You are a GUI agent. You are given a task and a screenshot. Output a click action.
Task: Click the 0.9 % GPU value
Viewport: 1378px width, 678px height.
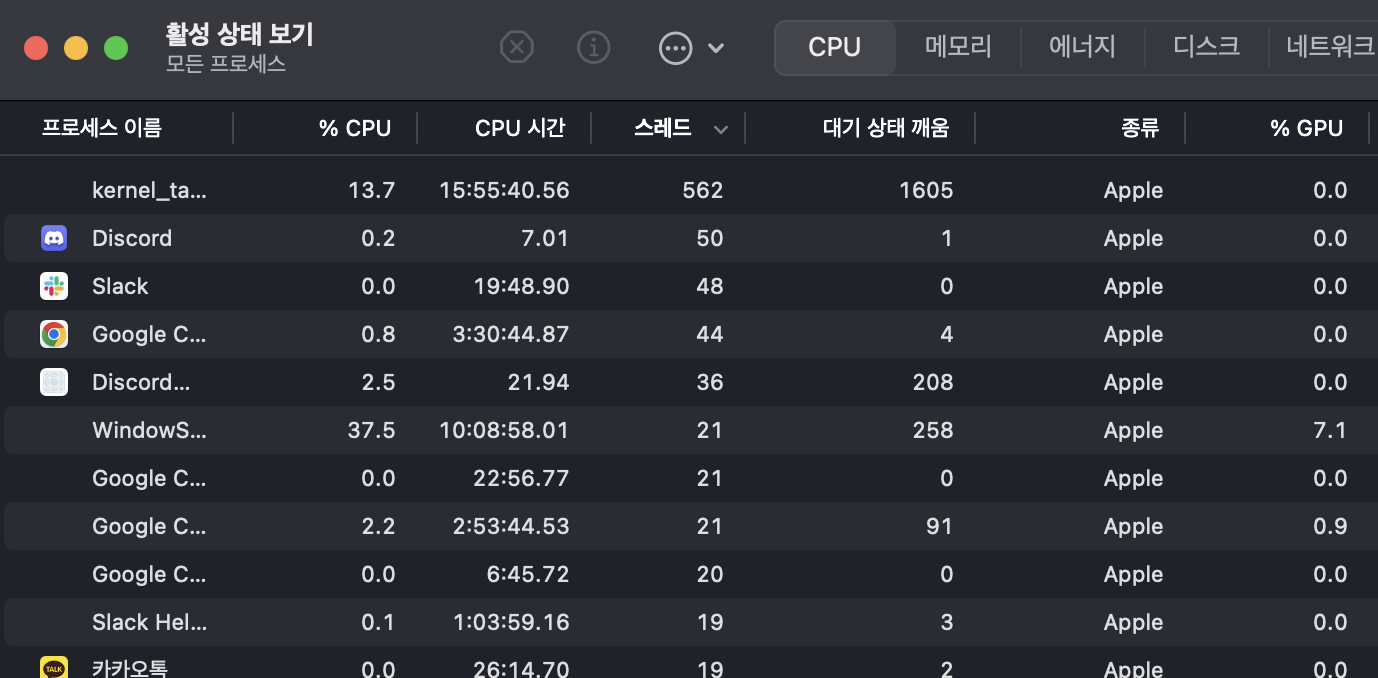(1331, 526)
